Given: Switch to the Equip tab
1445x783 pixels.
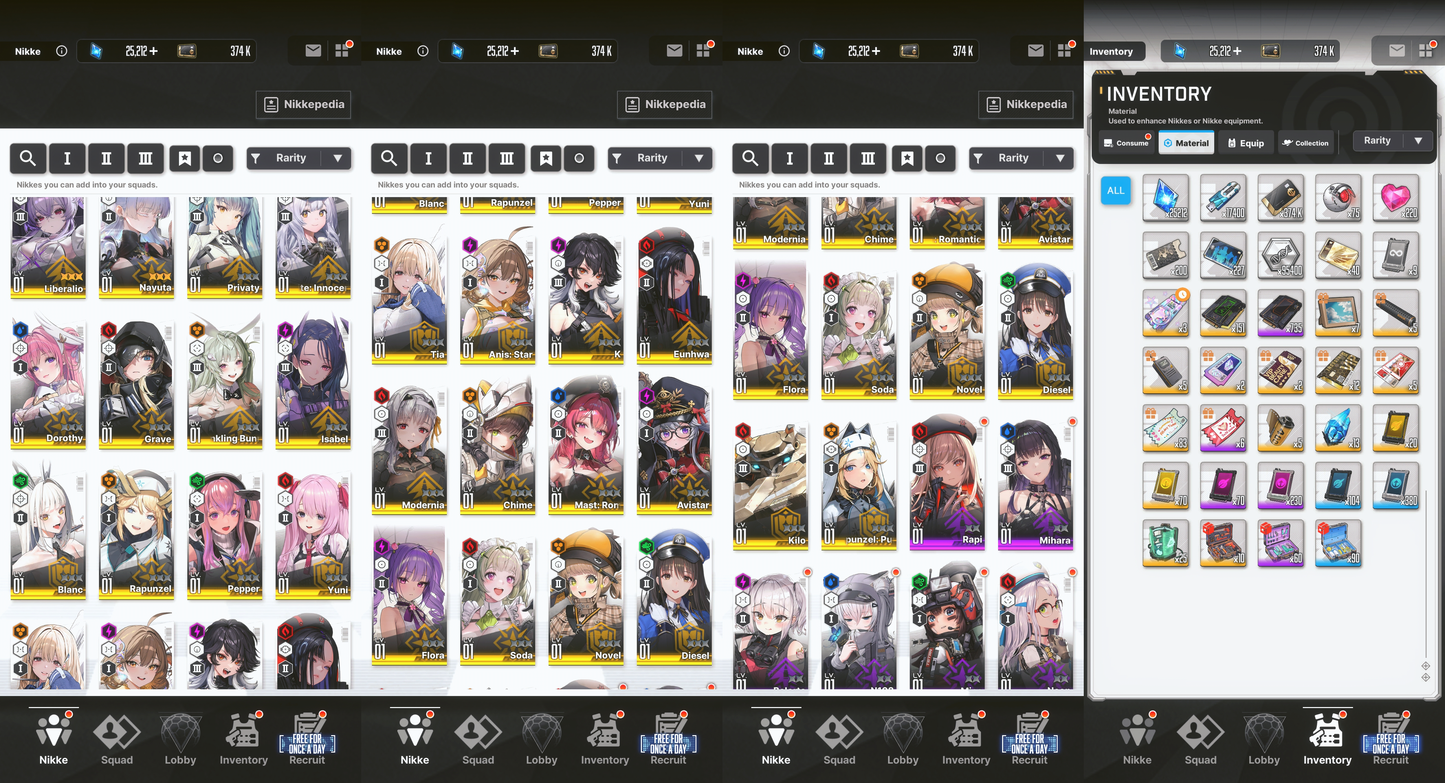Looking at the screenshot, I should coord(1246,143).
